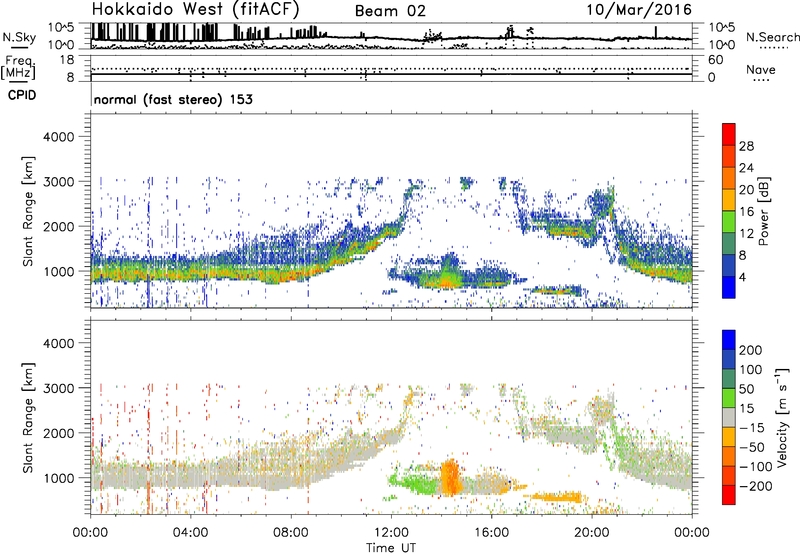Click the 'N.Search' legend label
Viewport: 800px width, 554px height.
[772, 37]
